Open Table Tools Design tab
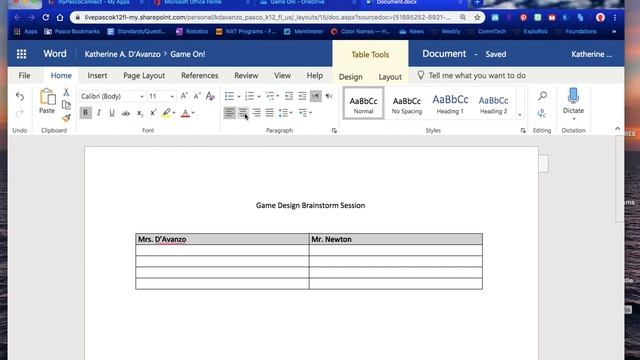This screenshot has height=360, width=640. pos(351,77)
